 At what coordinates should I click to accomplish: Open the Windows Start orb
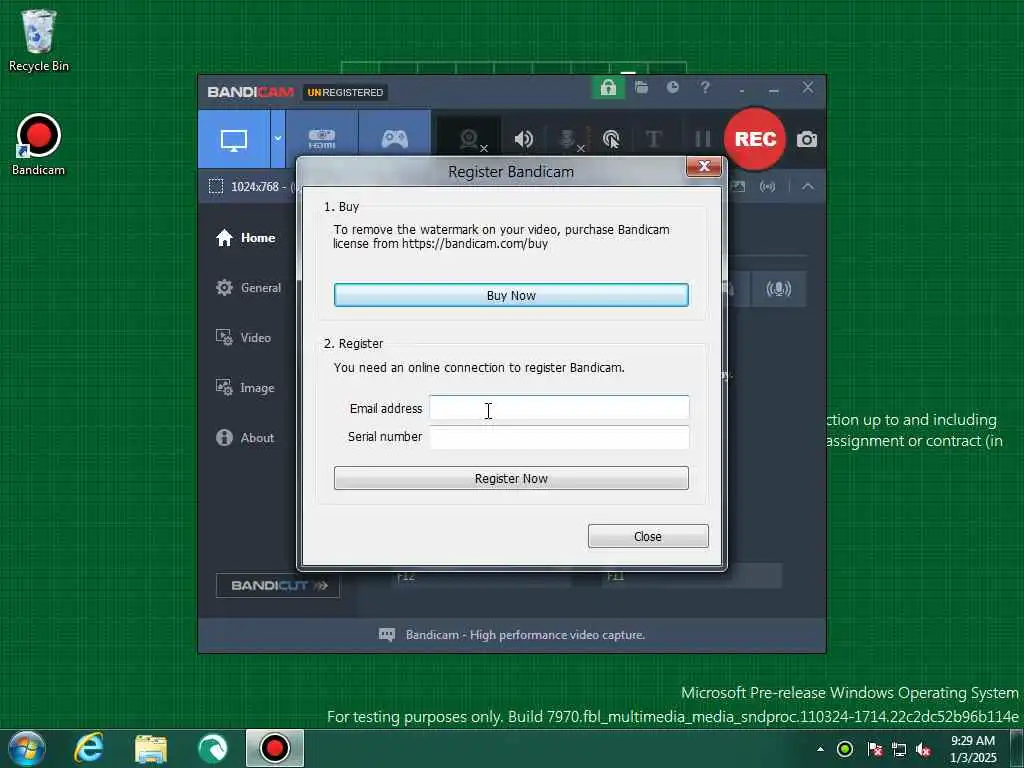tap(26, 748)
